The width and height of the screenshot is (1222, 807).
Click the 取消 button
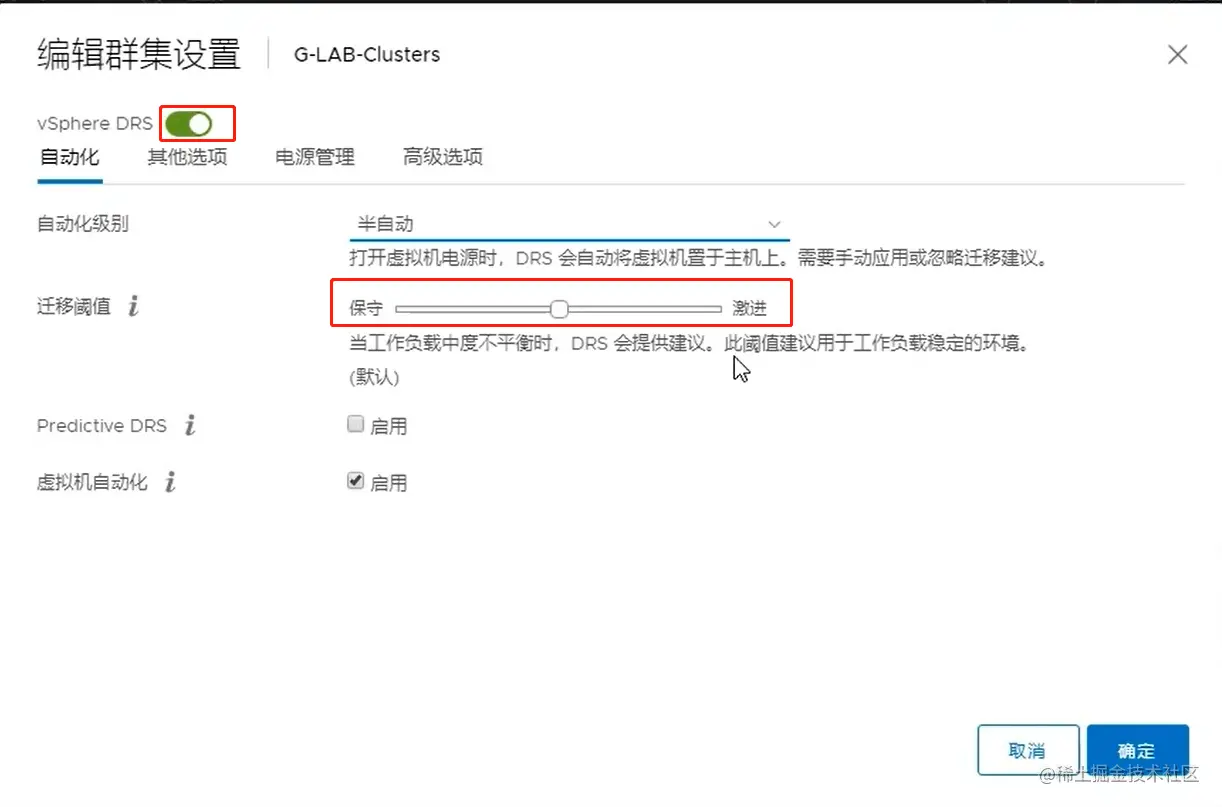coord(1028,750)
